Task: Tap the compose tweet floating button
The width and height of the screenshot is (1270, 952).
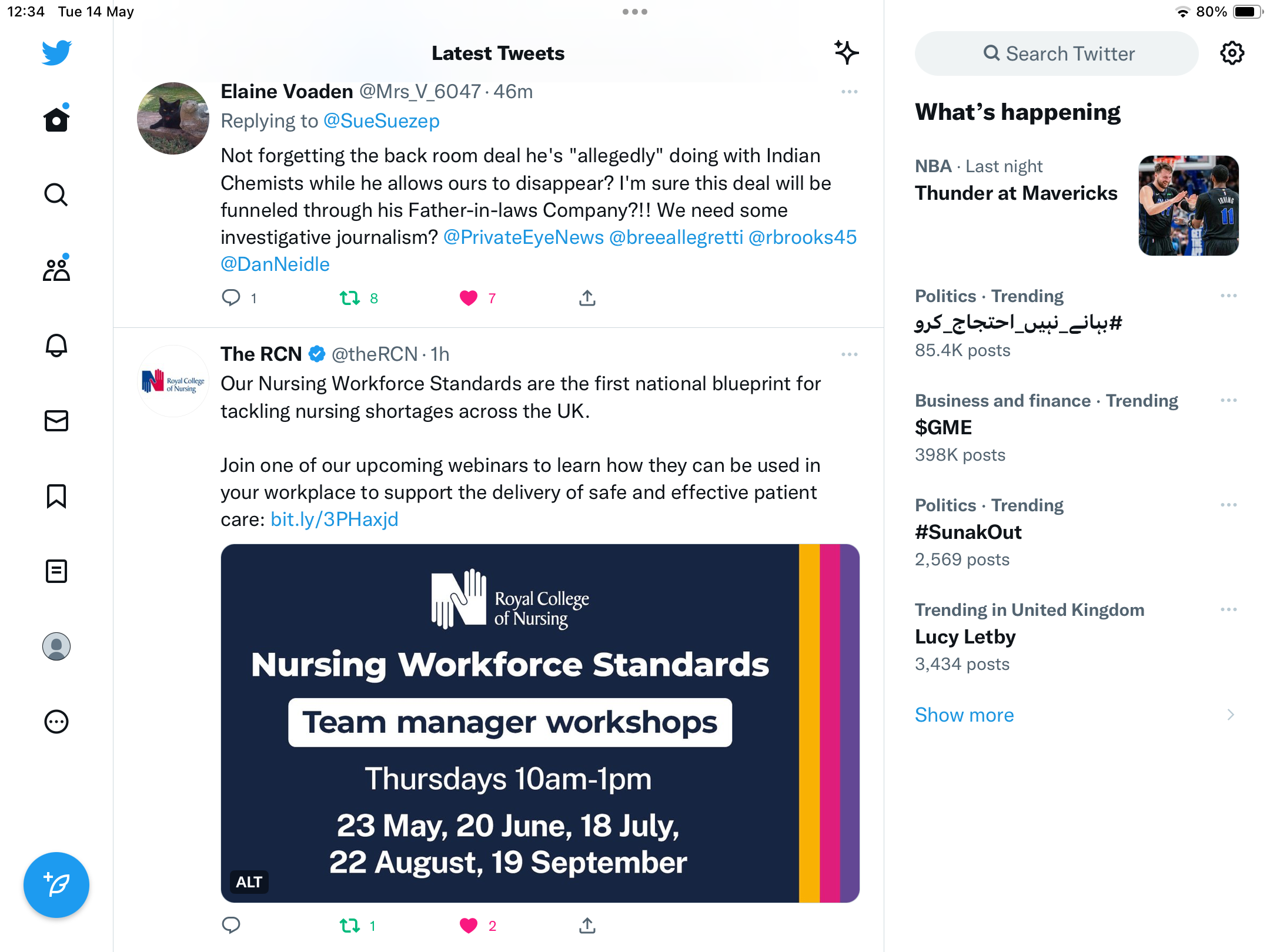Action: [x=56, y=885]
